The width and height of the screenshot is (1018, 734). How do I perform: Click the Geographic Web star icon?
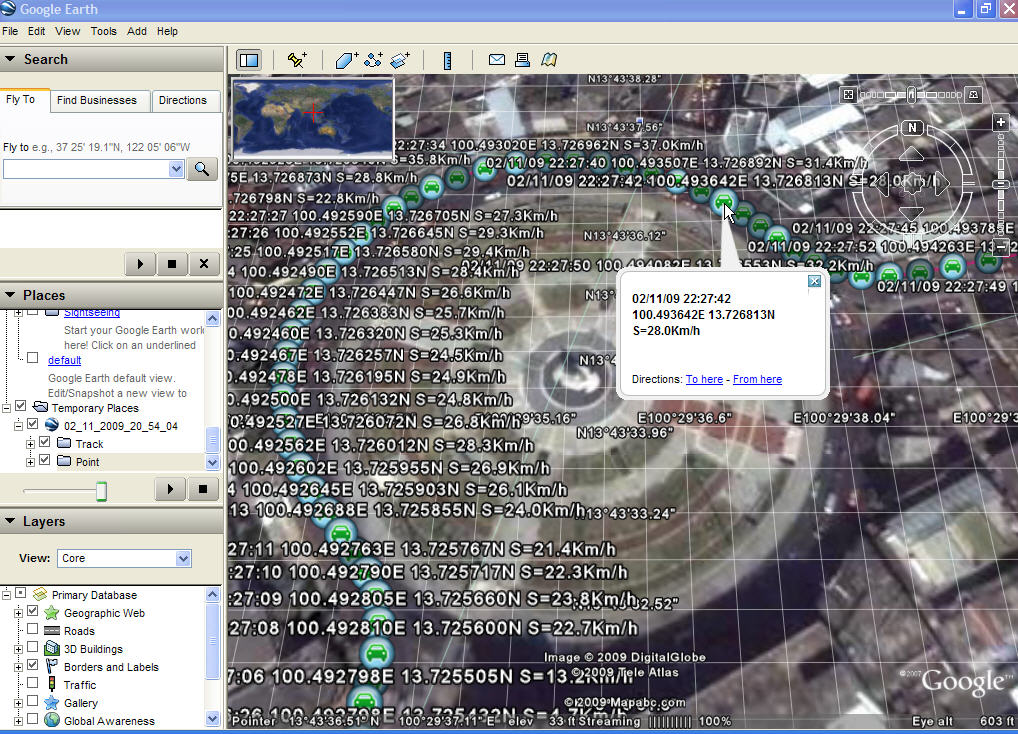52,613
